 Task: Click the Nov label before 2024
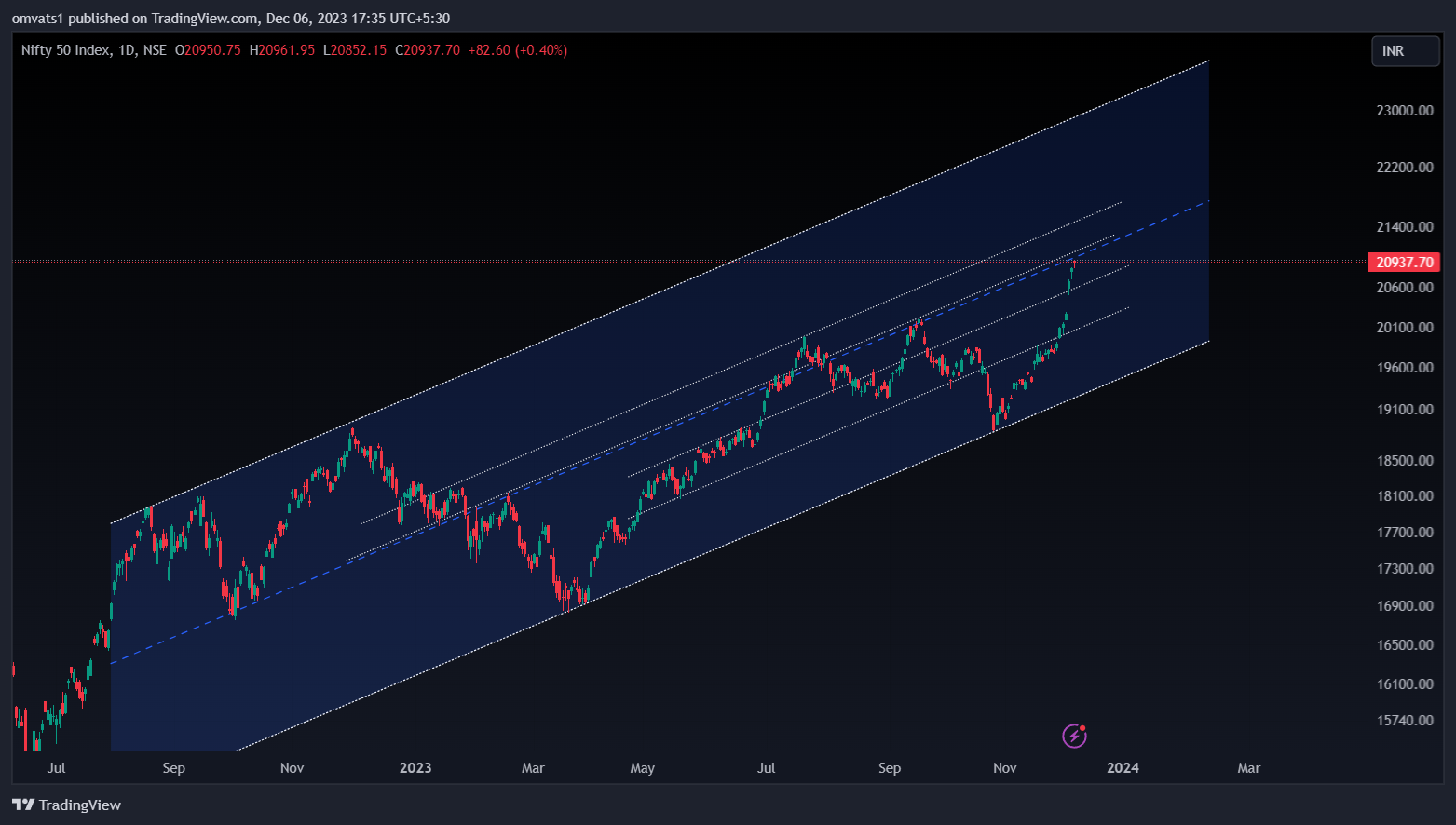click(x=1004, y=767)
